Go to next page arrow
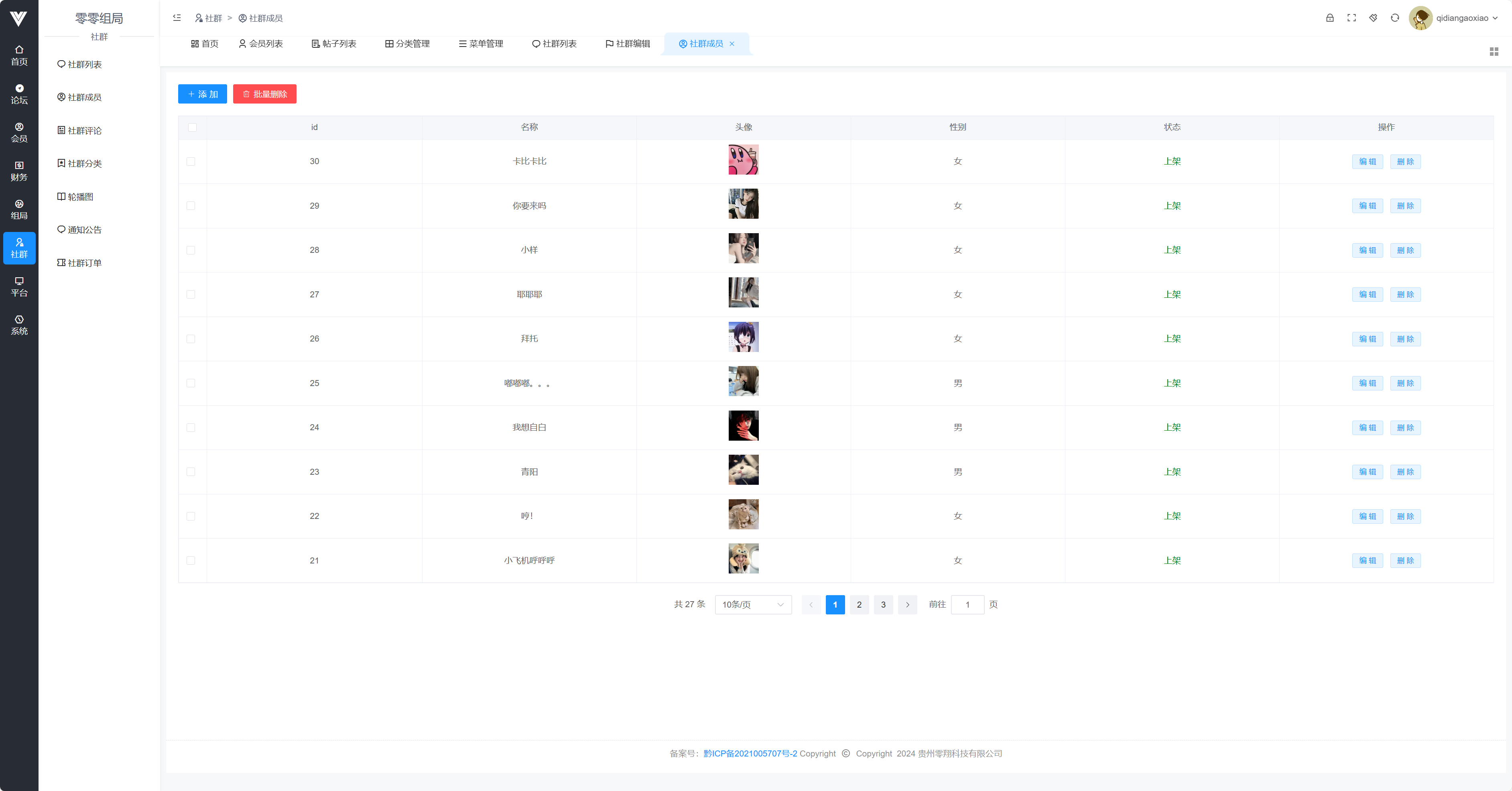Viewport: 1512px width, 791px height. click(x=907, y=604)
